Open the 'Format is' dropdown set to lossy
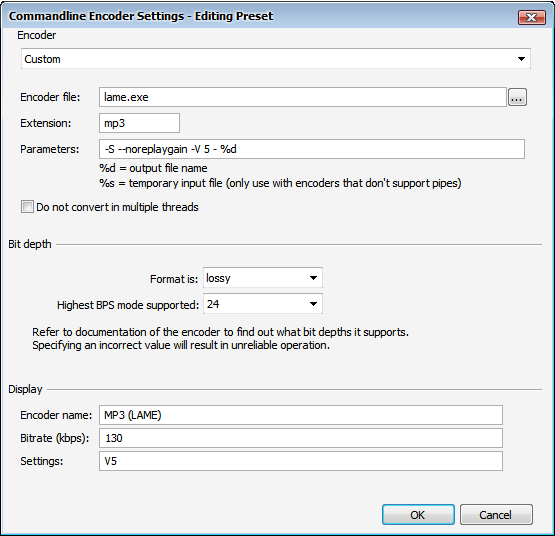The width and height of the screenshot is (555, 536). (263, 278)
